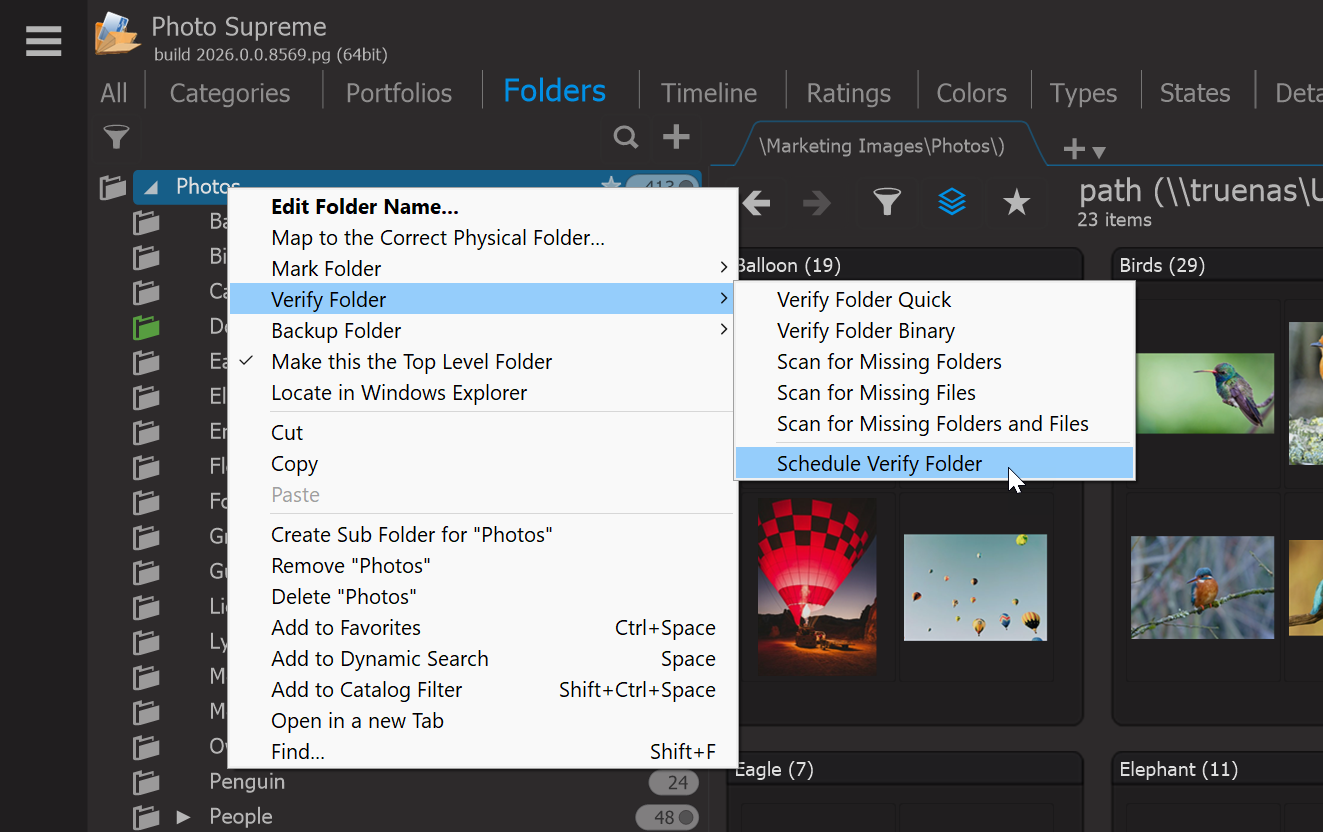The height and width of the screenshot is (832, 1323).
Task: Expand the People folder triangle
Action: pyautogui.click(x=183, y=816)
